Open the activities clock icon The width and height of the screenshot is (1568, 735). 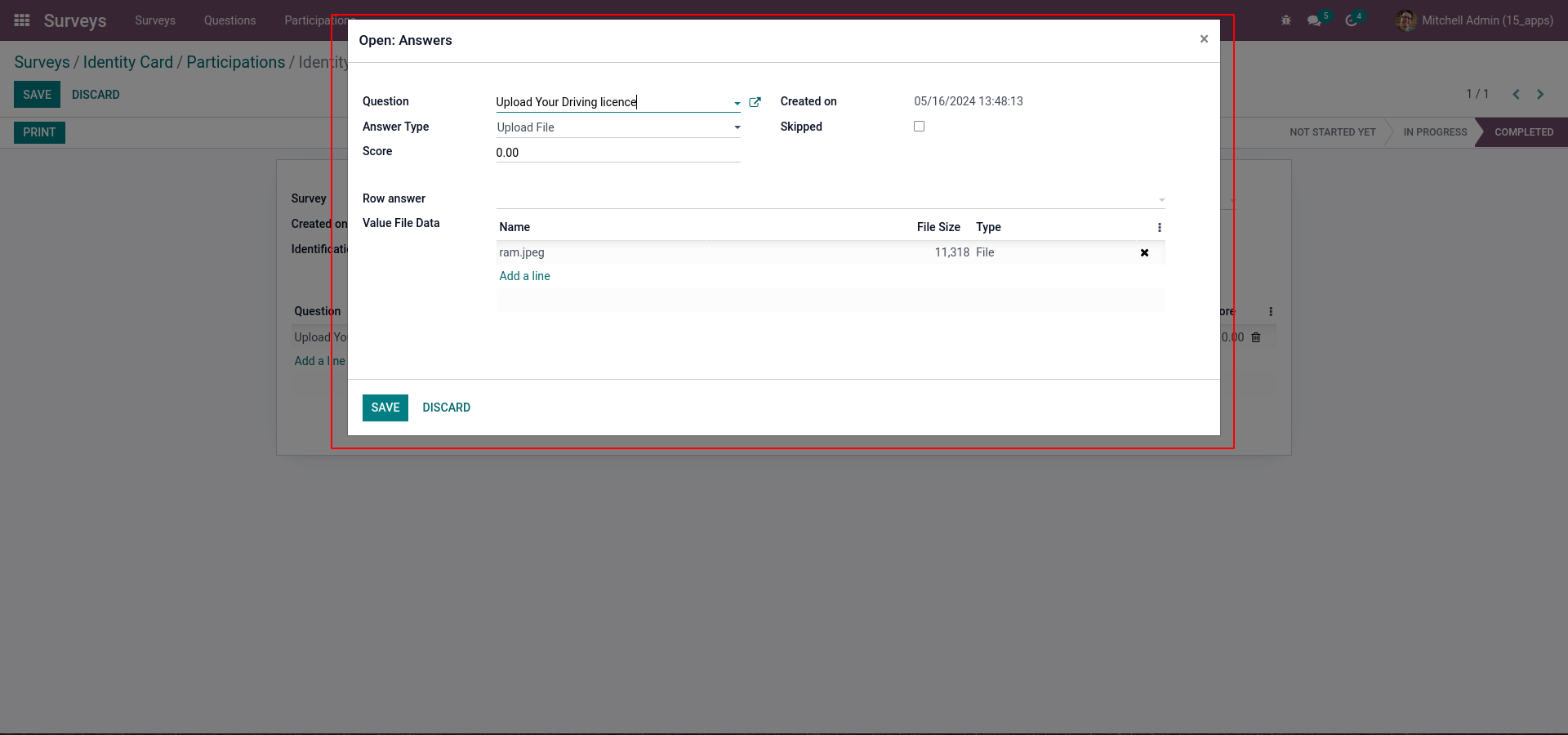[x=1352, y=20]
